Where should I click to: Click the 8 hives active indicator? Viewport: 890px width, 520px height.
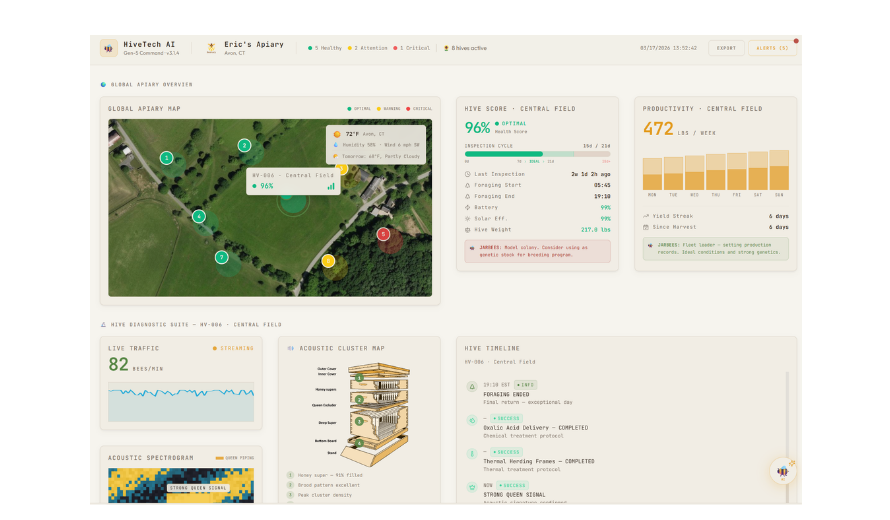pyautogui.click(x=465, y=48)
